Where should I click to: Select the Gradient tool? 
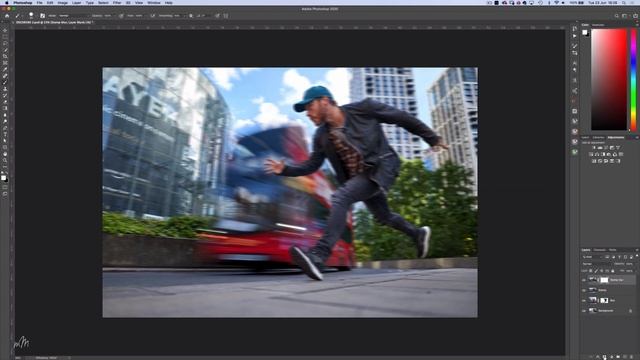(5, 108)
